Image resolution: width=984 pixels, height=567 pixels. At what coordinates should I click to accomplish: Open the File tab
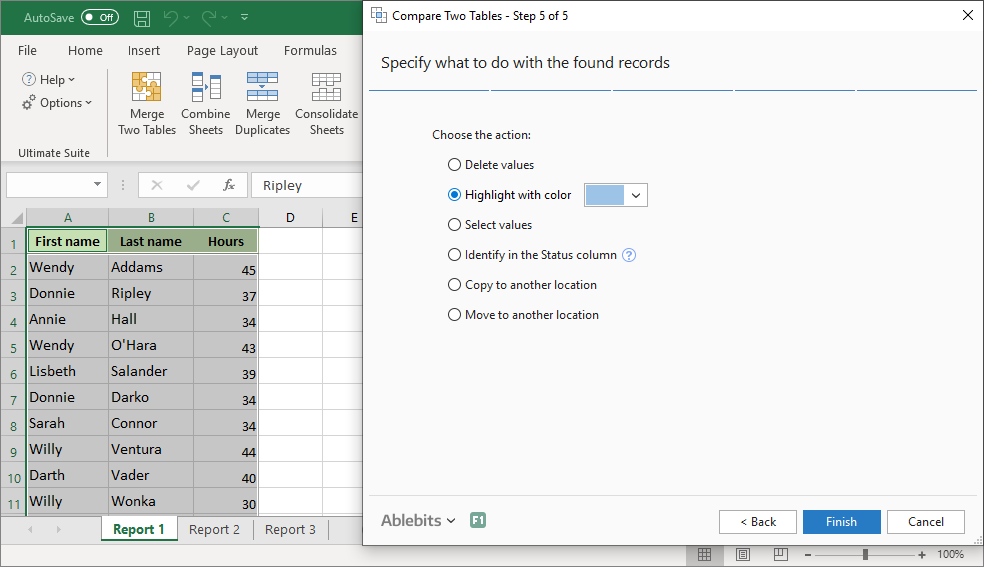pyautogui.click(x=27, y=50)
